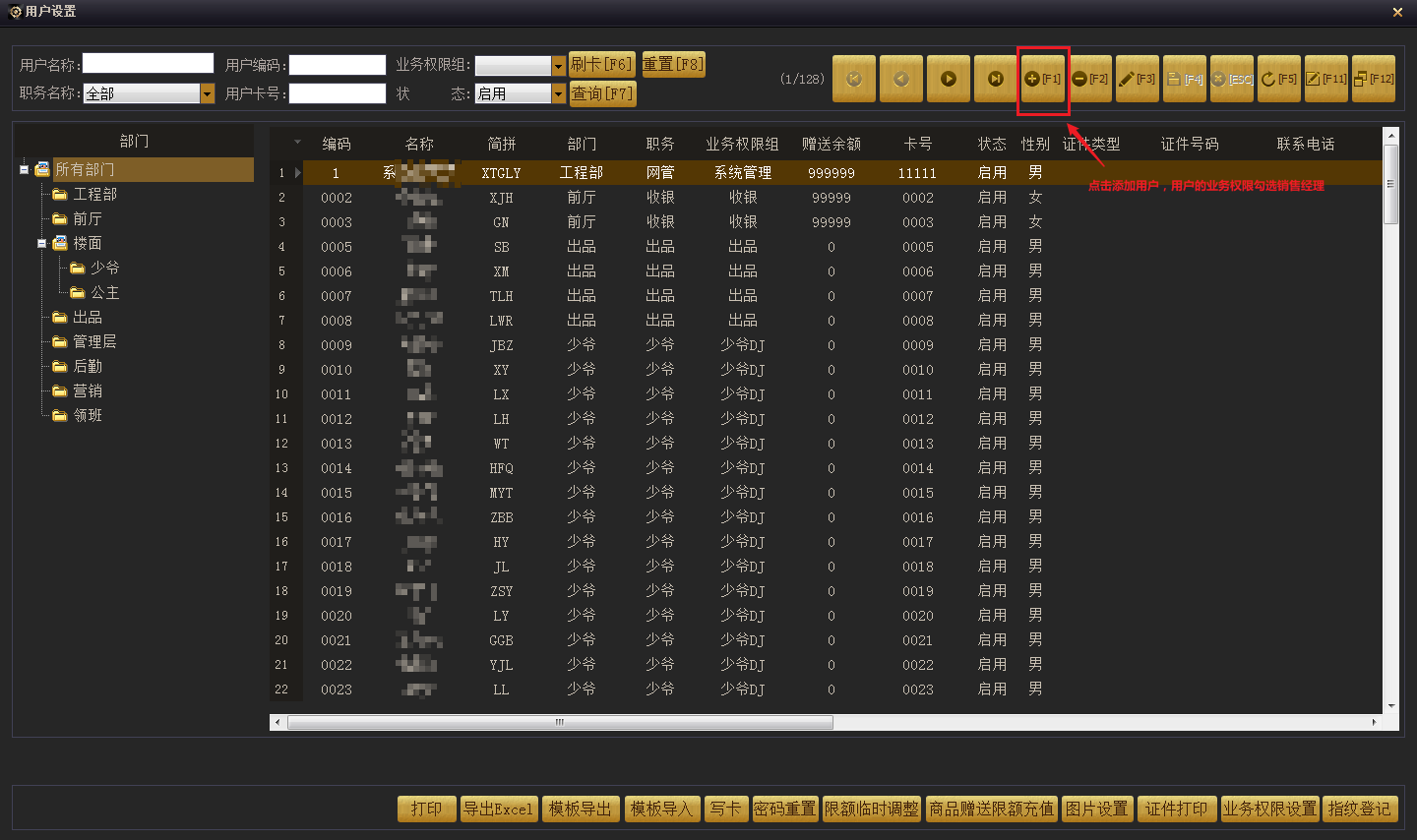The height and width of the screenshot is (840, 1417).
Task: Select row with 简拼 XTGLY
Action: [827, 173]
